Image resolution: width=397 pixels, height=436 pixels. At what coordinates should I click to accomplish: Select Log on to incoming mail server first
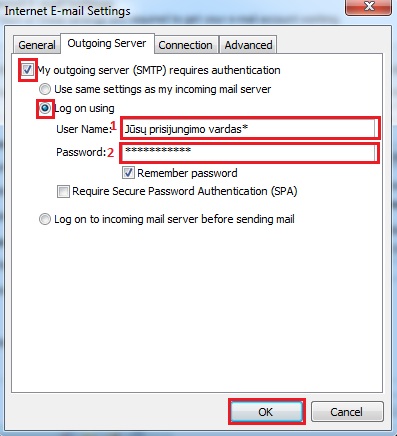pyautogui.click(x=45, y=219)
